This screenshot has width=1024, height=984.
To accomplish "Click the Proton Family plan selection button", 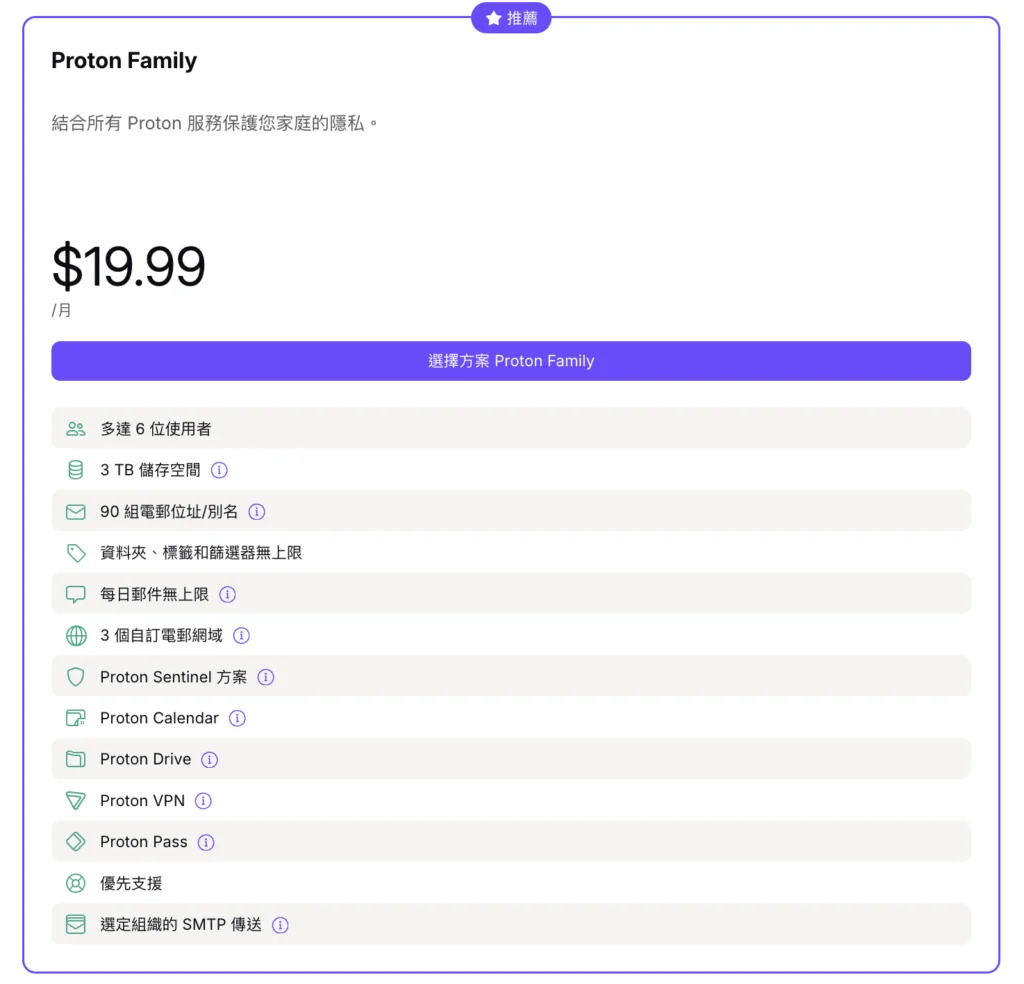I will tap(511, 361).
